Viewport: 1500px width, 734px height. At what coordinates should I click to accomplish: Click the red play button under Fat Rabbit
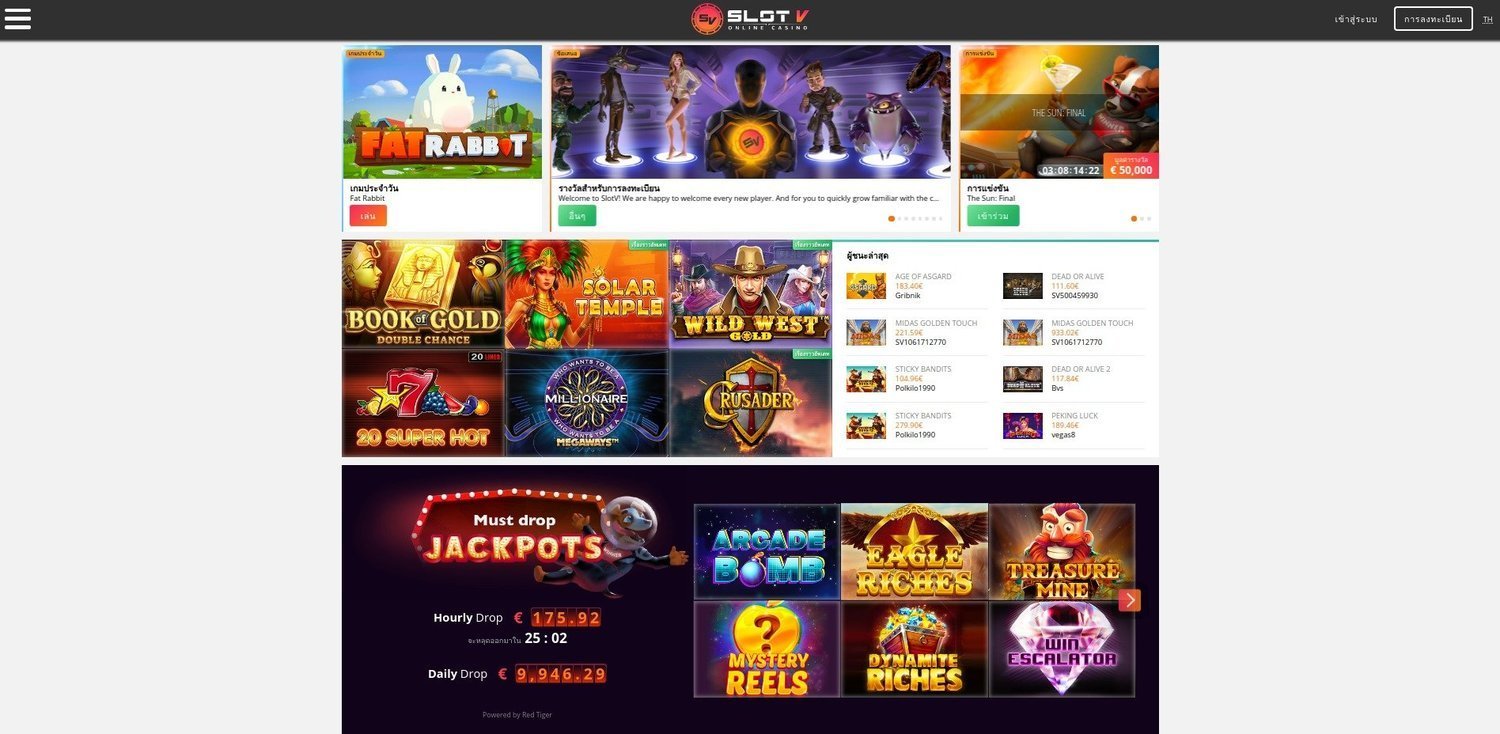(x=368, y=216)
